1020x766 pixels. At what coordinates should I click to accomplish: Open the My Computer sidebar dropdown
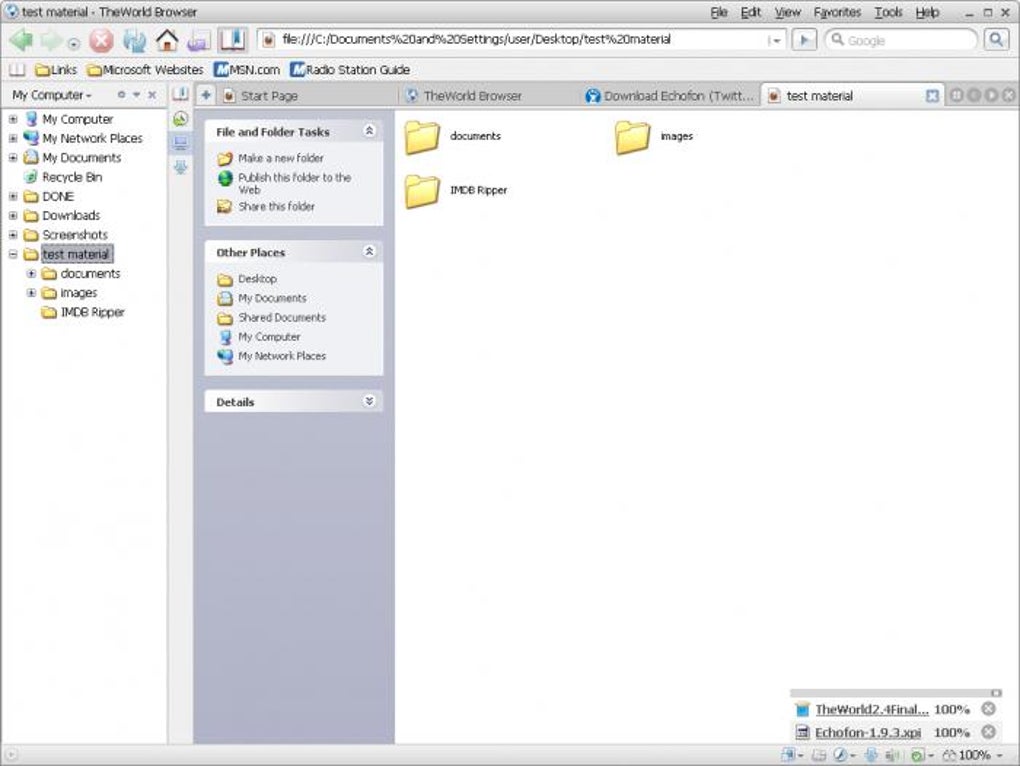[x=52, y=95]
